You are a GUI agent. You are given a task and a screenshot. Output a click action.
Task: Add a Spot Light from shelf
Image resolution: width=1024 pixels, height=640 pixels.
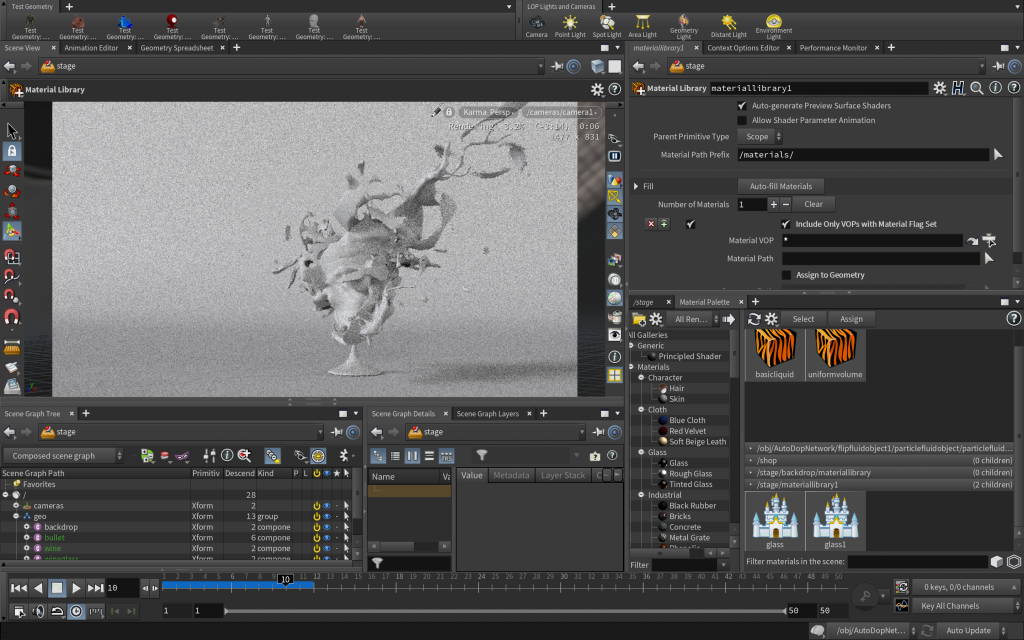point(607,26)
